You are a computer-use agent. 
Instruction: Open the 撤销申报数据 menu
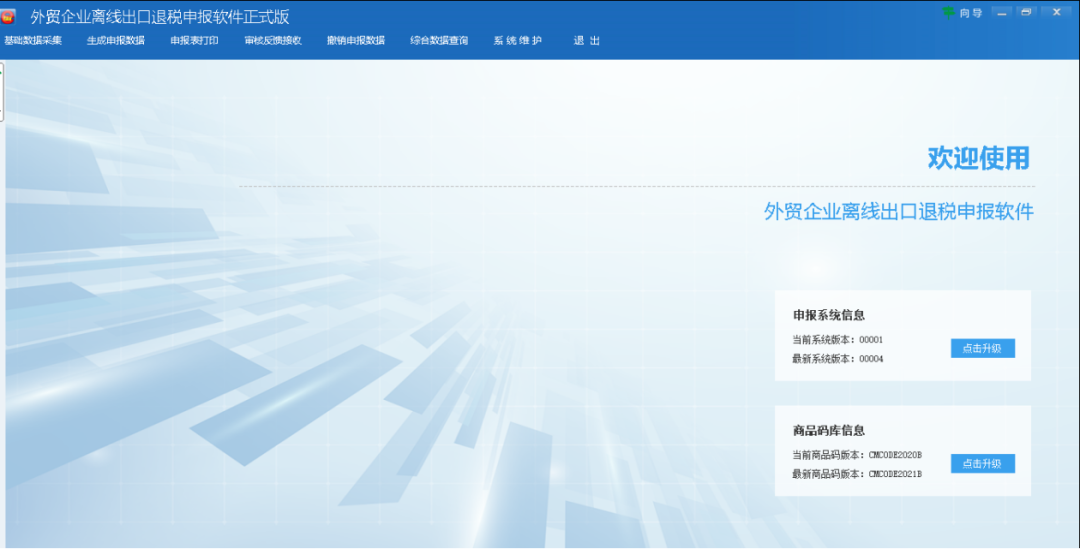(356, 41)
